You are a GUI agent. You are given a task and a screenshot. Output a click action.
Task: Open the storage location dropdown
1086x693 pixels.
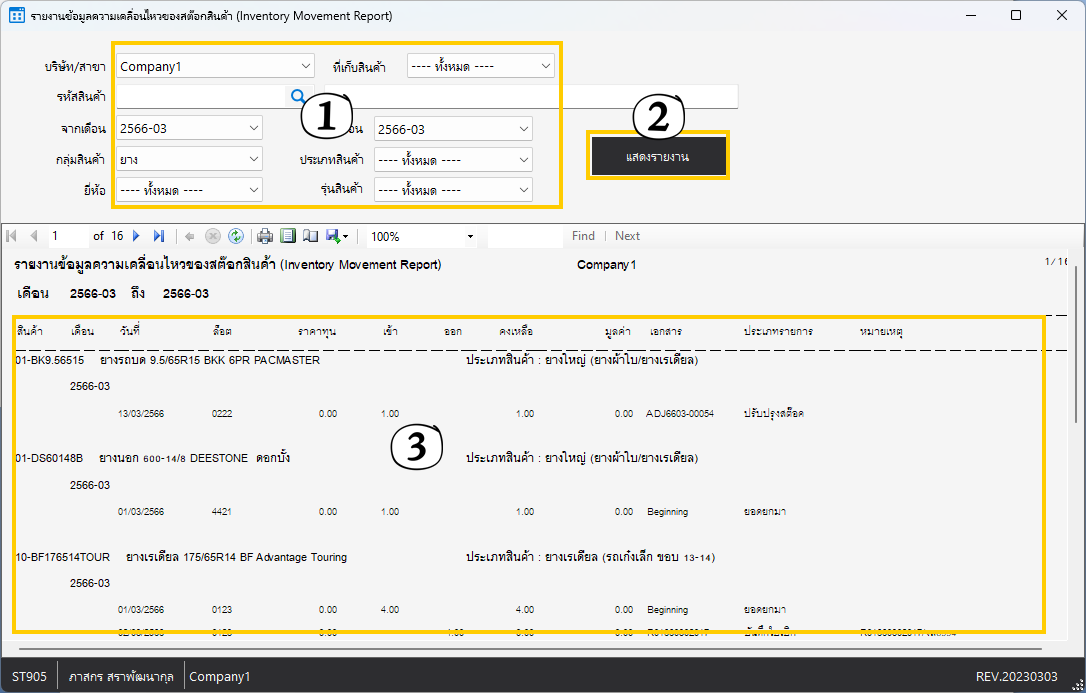click(545, 66)
